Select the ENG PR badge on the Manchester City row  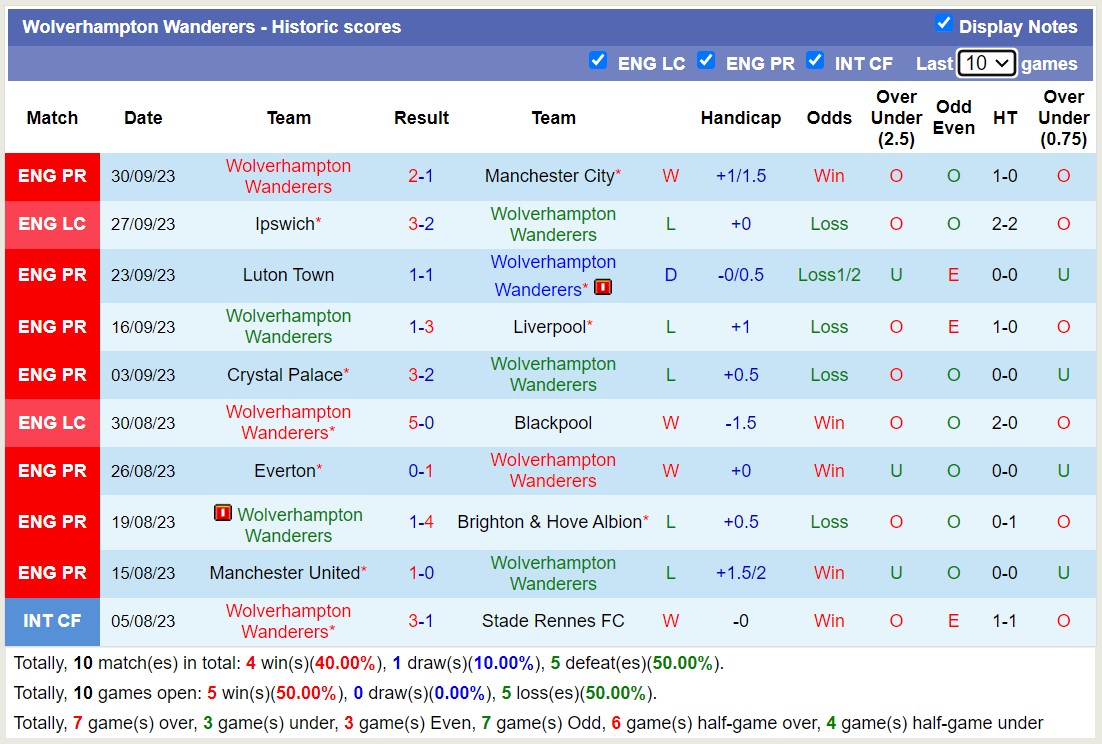click(x=52, y=176)
